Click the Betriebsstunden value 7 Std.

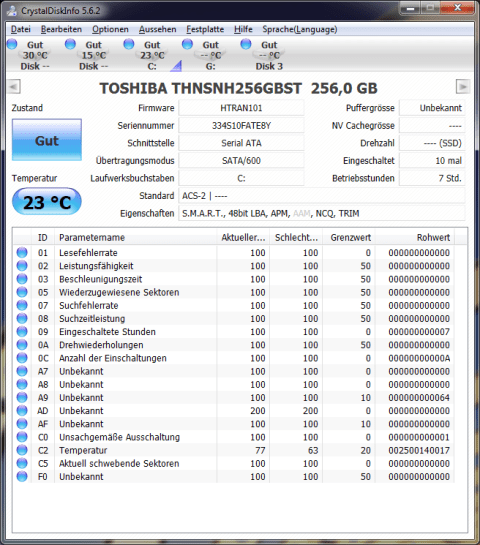coord(432,178)
